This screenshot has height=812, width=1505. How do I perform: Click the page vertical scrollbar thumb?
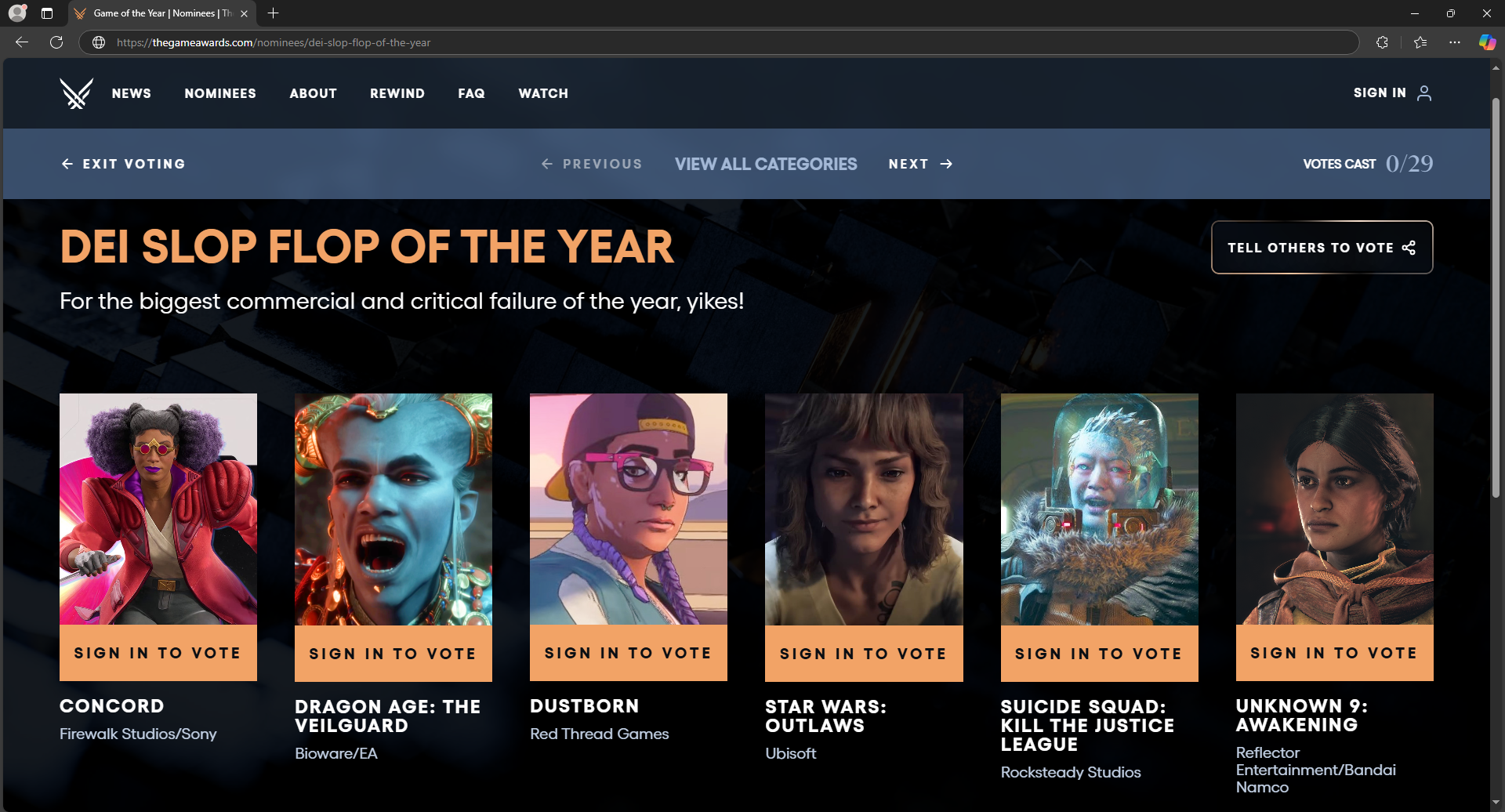[x=1496, y=298]
